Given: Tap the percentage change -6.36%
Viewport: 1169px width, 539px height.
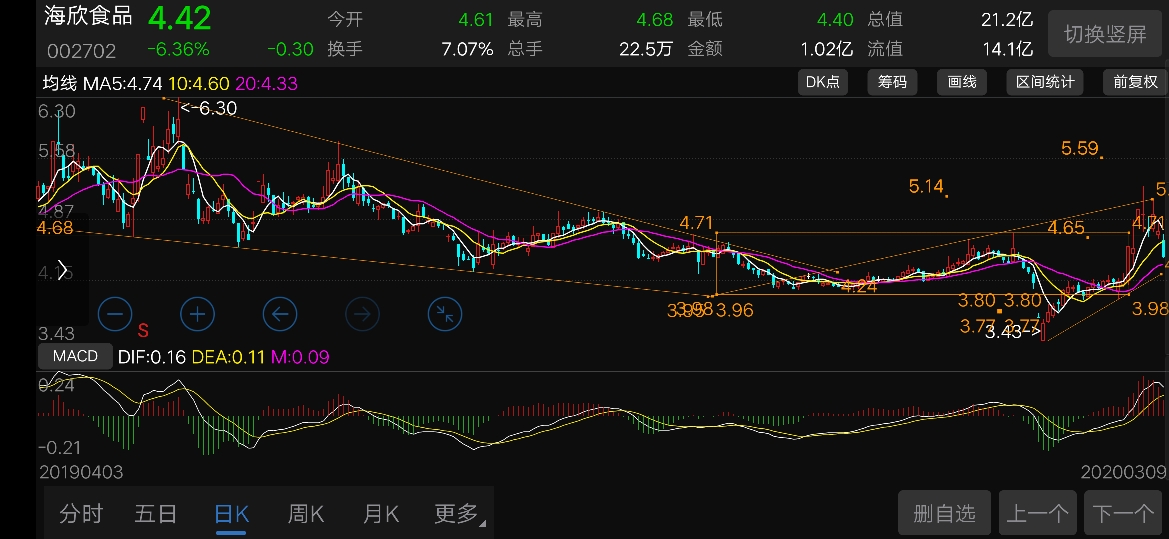Looking at the screenshot, I should (178, 49).
